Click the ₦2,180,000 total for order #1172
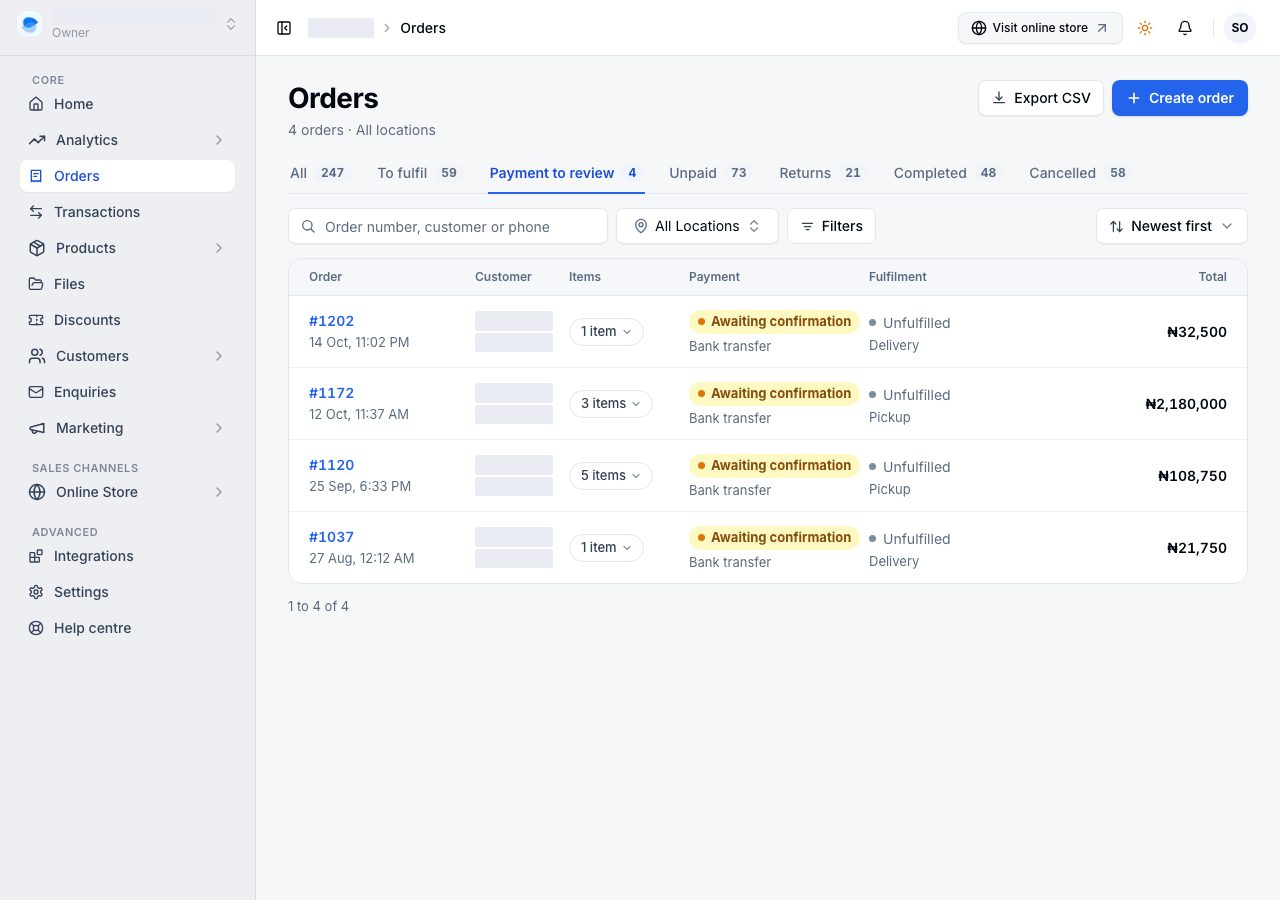1280x900 pixels. [x=1186, y=404]
